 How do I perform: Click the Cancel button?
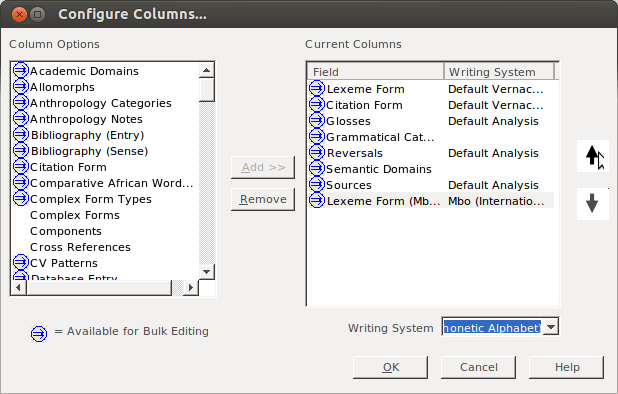point(478,367)
